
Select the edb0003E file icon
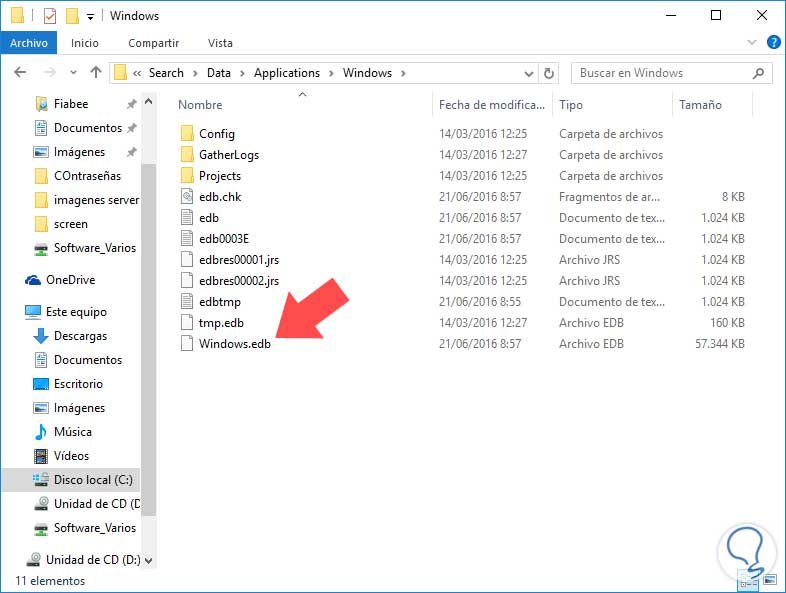click(x=186, y=239)
